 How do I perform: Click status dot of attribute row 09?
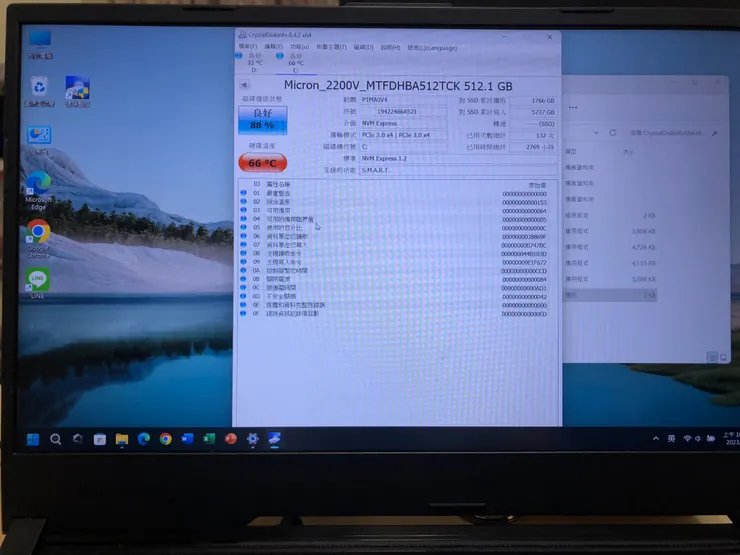244,261
